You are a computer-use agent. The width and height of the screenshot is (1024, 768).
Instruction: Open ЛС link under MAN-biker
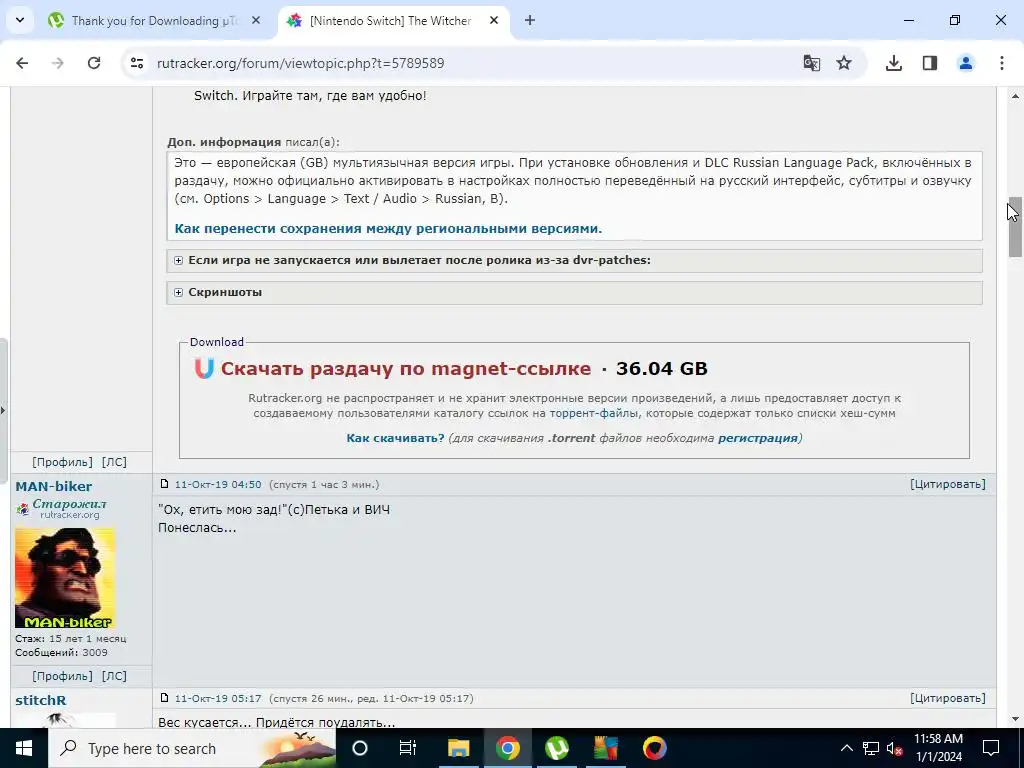[x=114, y=676]
